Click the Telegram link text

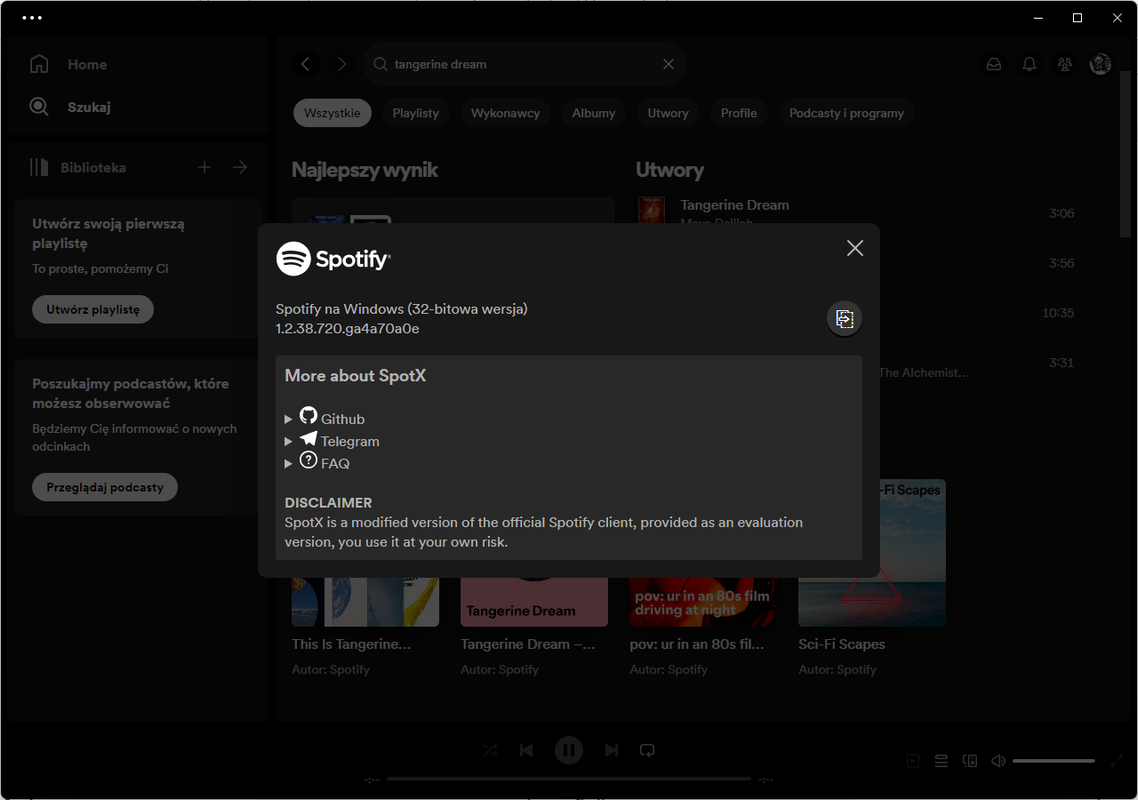click(x=350, y=441)
